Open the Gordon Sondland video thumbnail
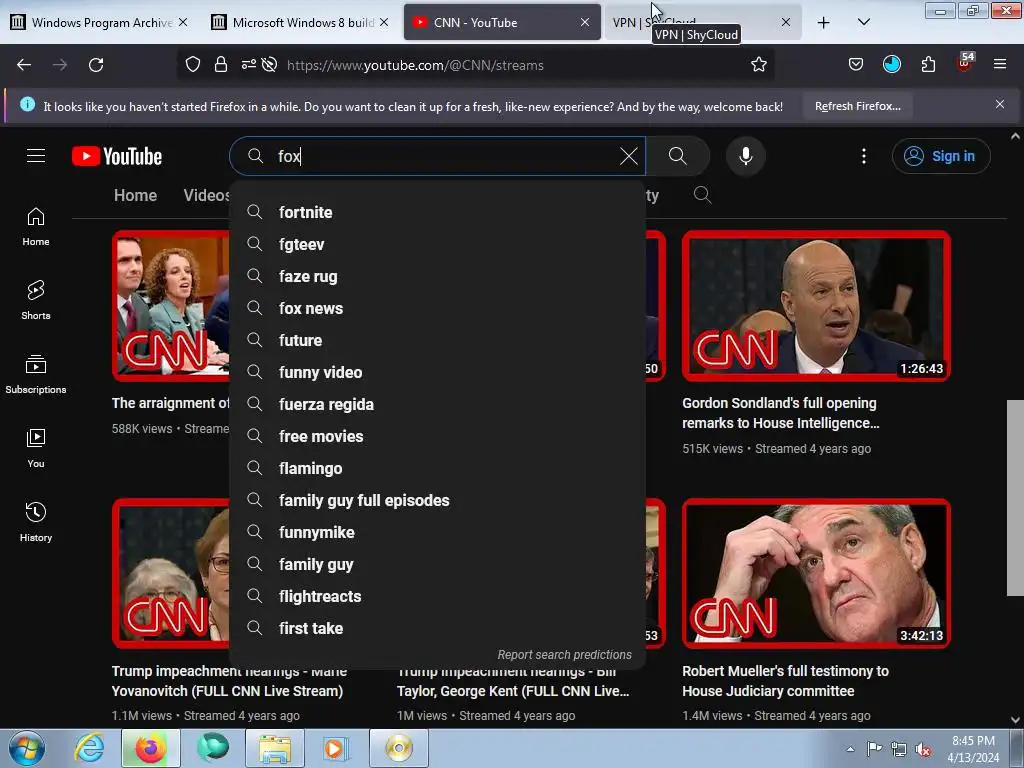Screen dimensions: 1024x768 [x=816, y=306]
